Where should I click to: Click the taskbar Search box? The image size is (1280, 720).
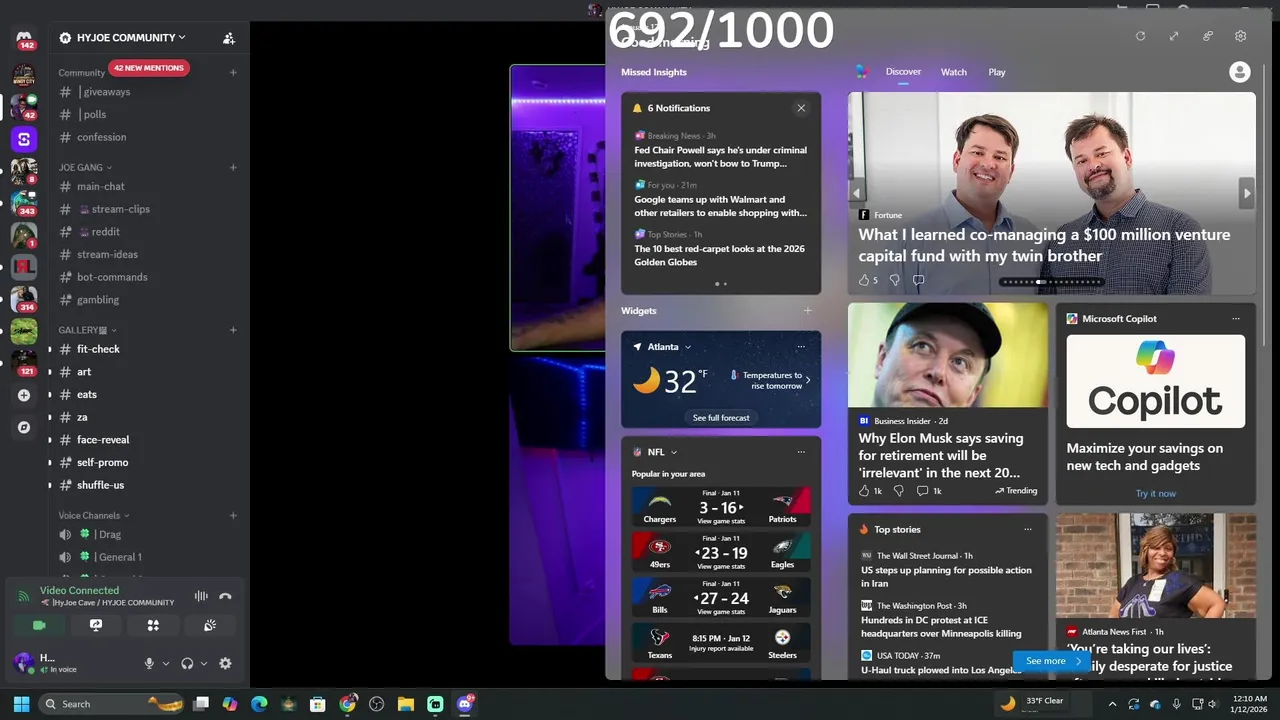pos(110,704)
